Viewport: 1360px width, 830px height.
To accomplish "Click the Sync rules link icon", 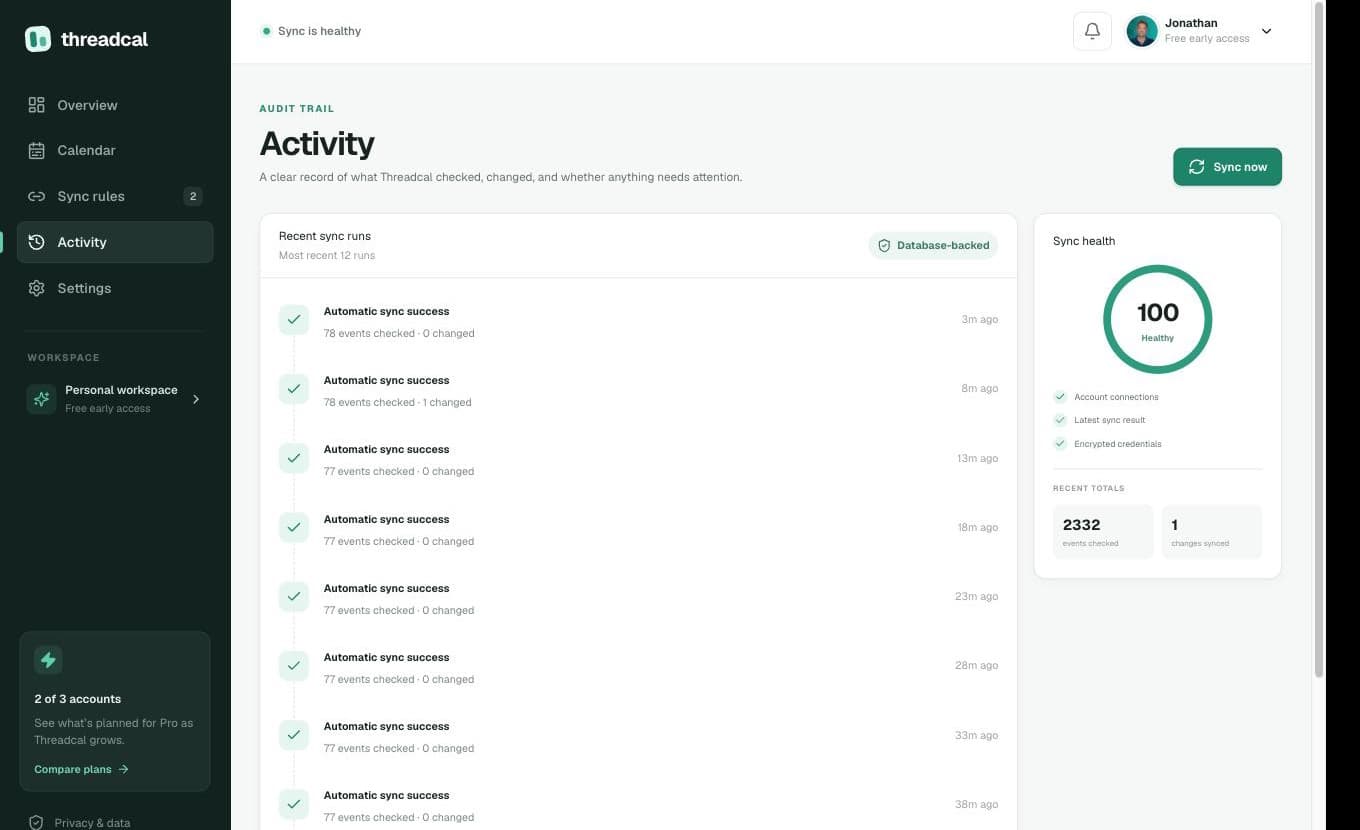I will pyautogui.click(x=37, y=196).
